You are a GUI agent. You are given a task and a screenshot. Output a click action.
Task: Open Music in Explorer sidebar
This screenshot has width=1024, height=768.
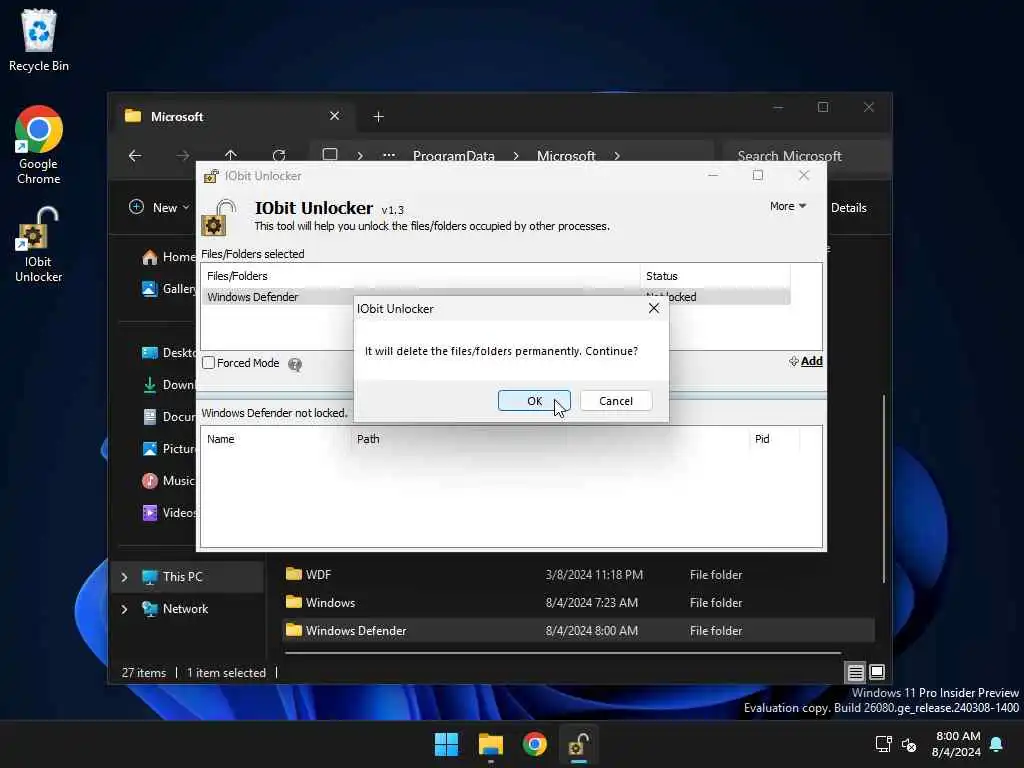[x=168, y=481]
